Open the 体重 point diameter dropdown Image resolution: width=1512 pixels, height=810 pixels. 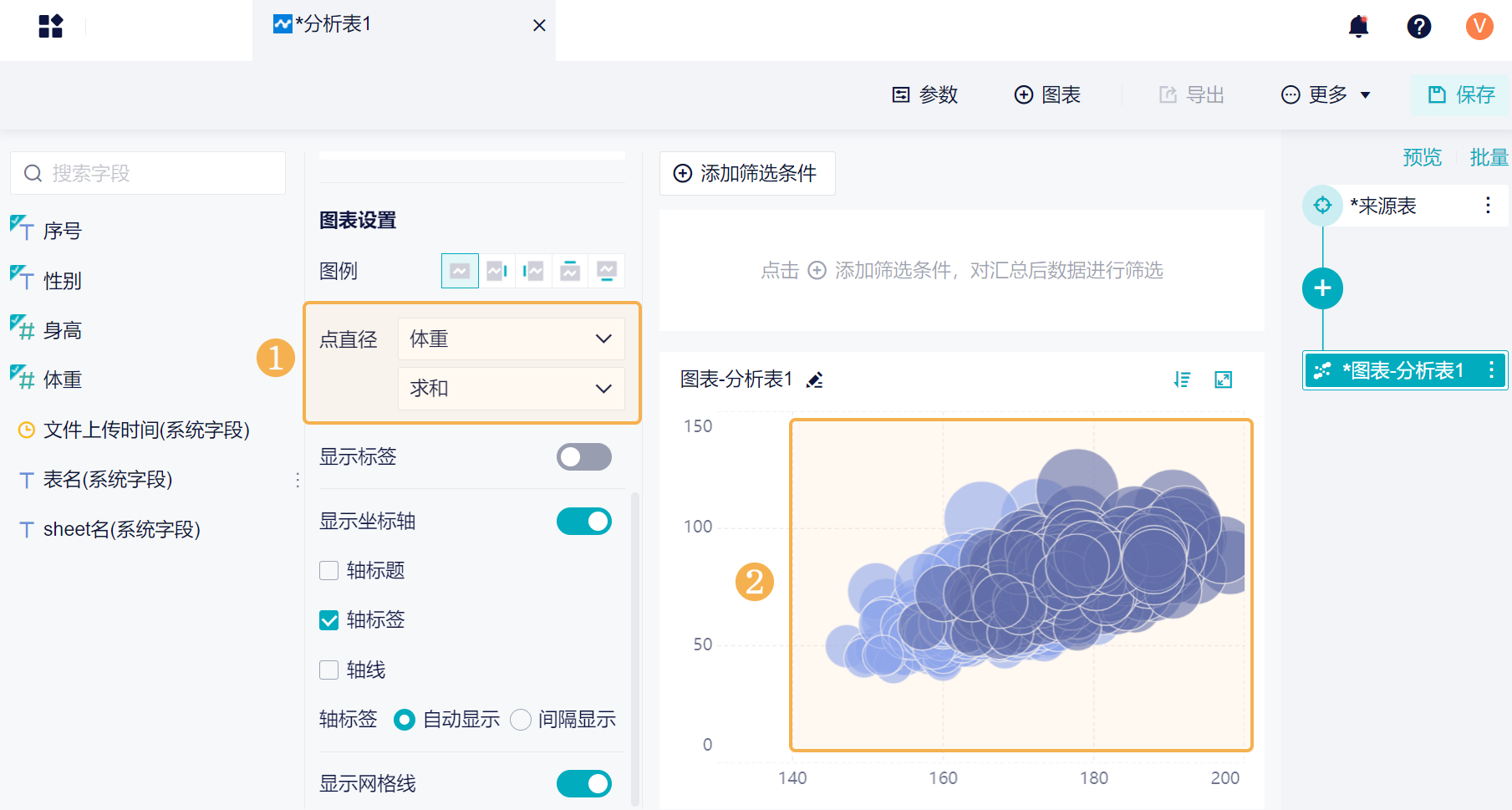click(511, 339)
